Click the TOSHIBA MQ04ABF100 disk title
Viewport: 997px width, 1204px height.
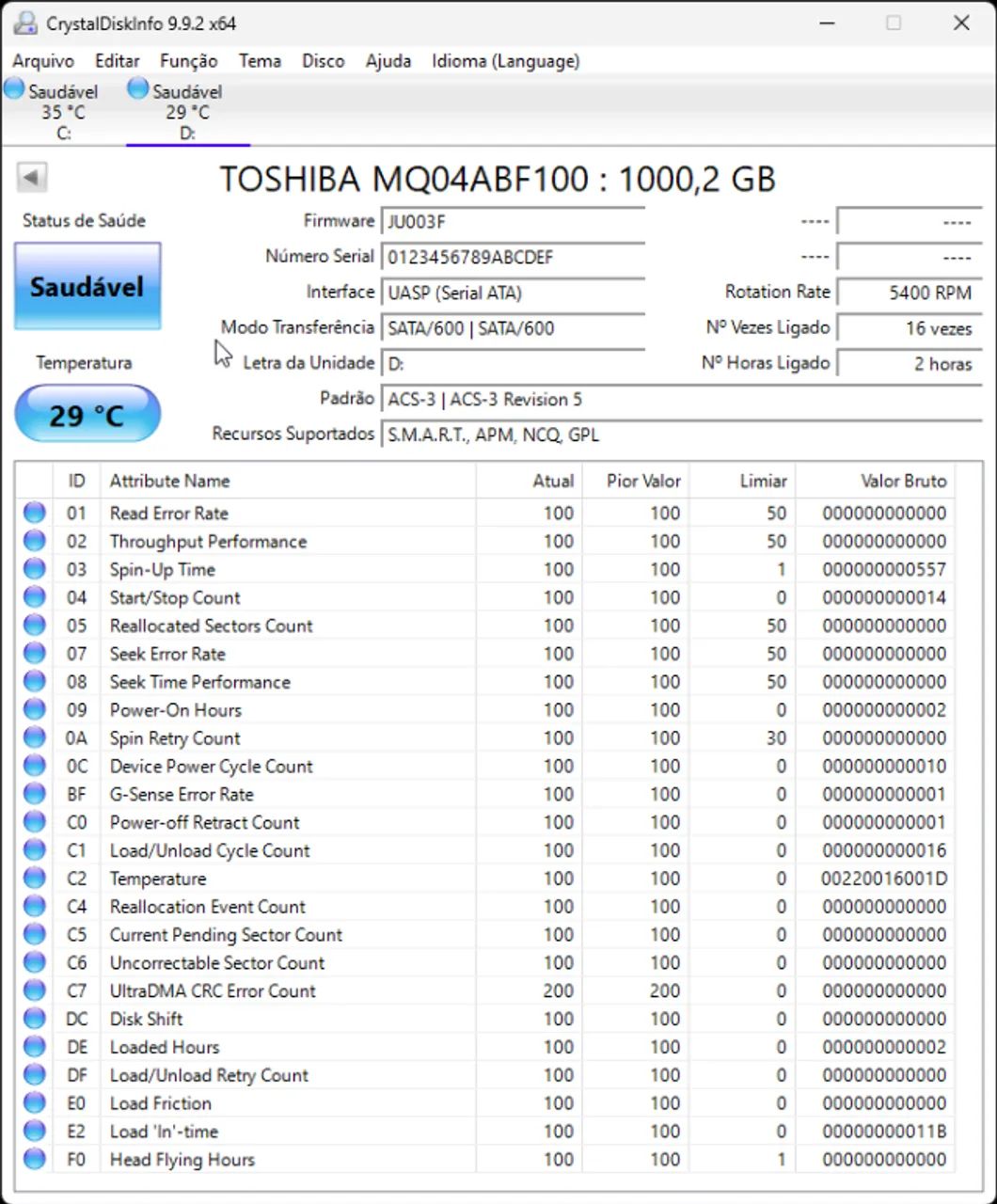click(498, 179)
